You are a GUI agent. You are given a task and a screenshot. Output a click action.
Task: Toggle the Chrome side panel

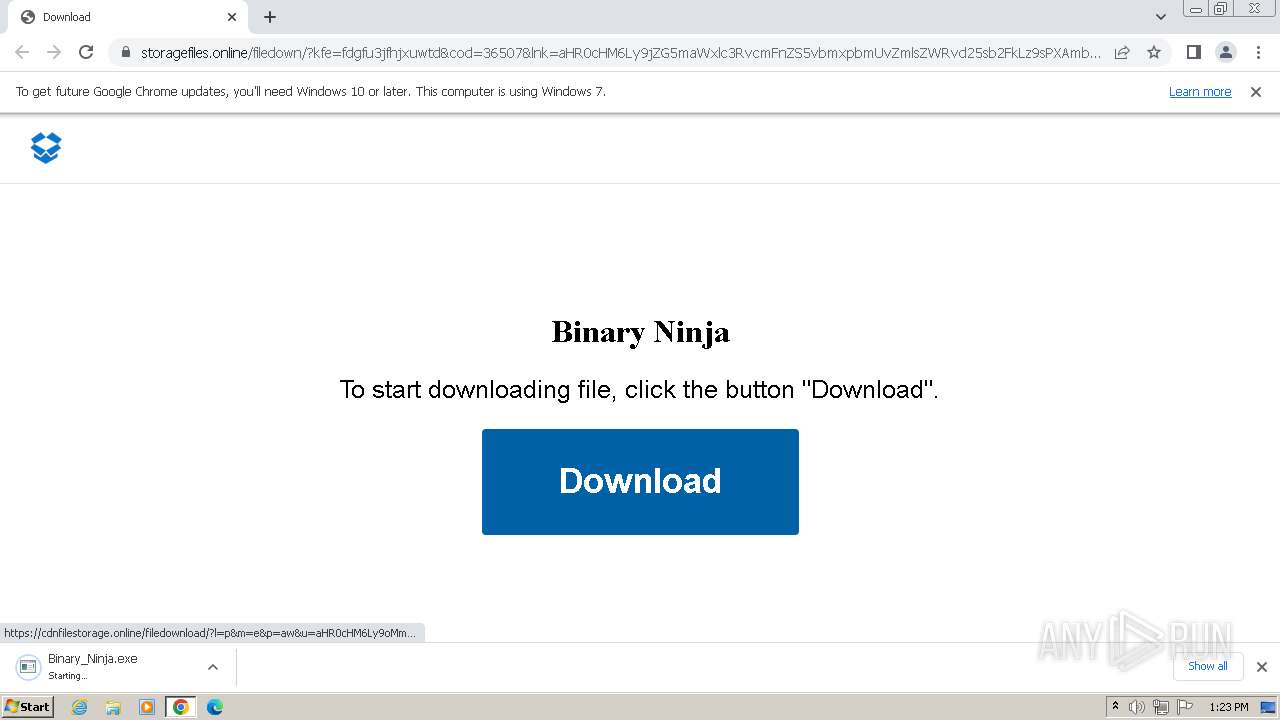tap(1193, 52)
